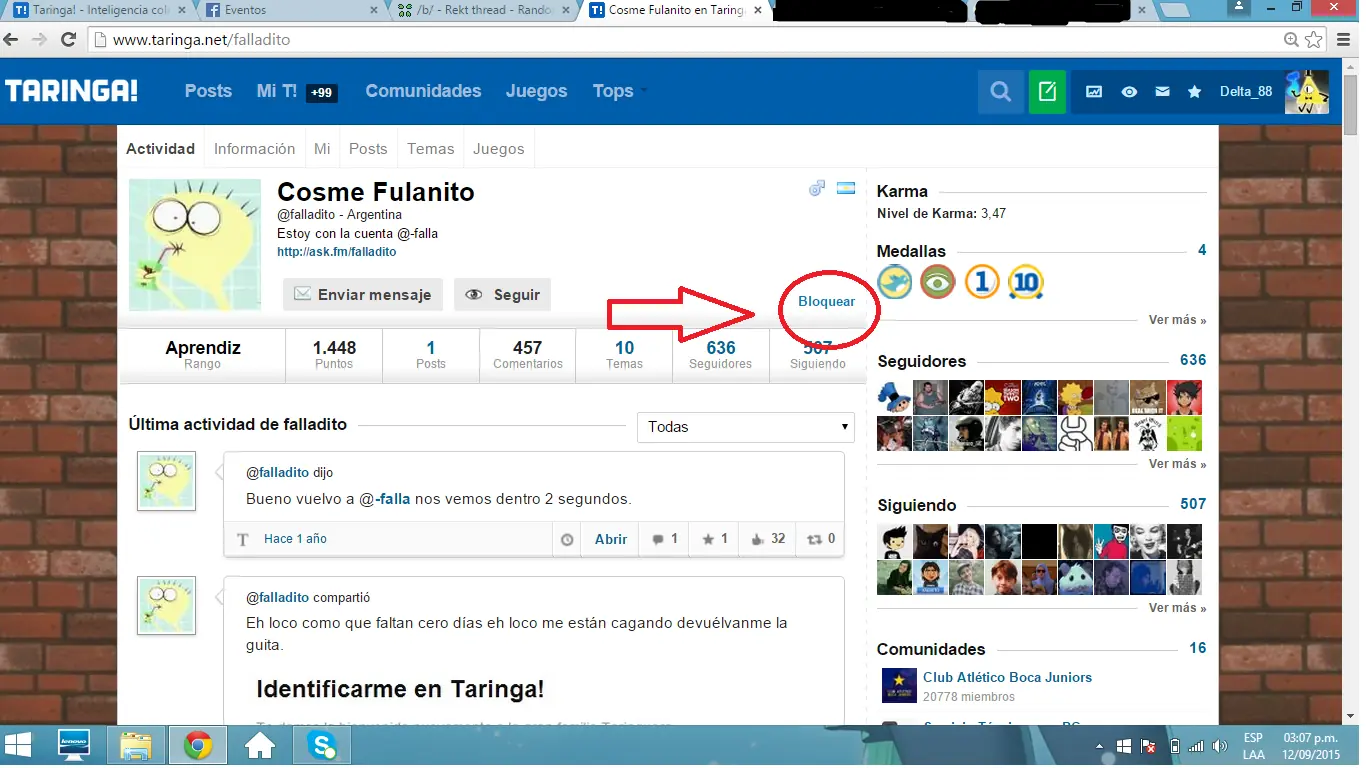Click the favorites star icon in header
The width and height of the screenshot is (1366, 768).
coord(1194,92)
